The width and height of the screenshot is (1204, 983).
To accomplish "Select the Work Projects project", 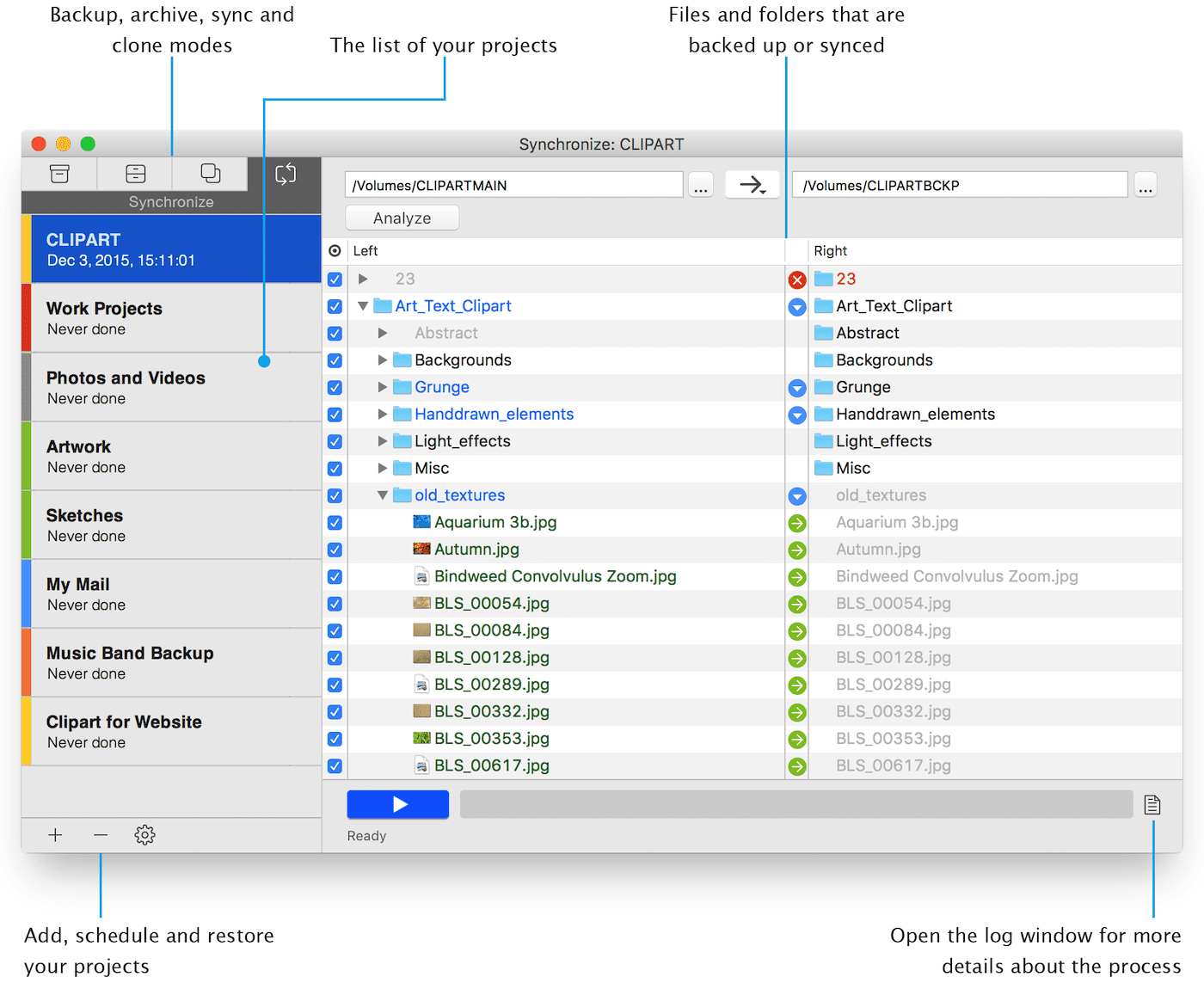I will click(172, 318).
